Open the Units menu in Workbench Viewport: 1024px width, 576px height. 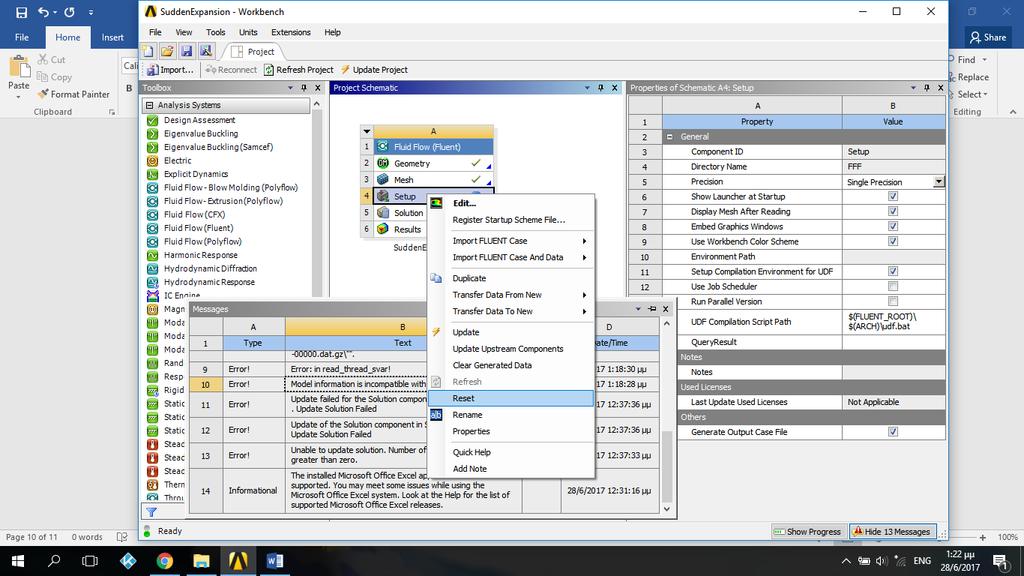coord(248,32)
